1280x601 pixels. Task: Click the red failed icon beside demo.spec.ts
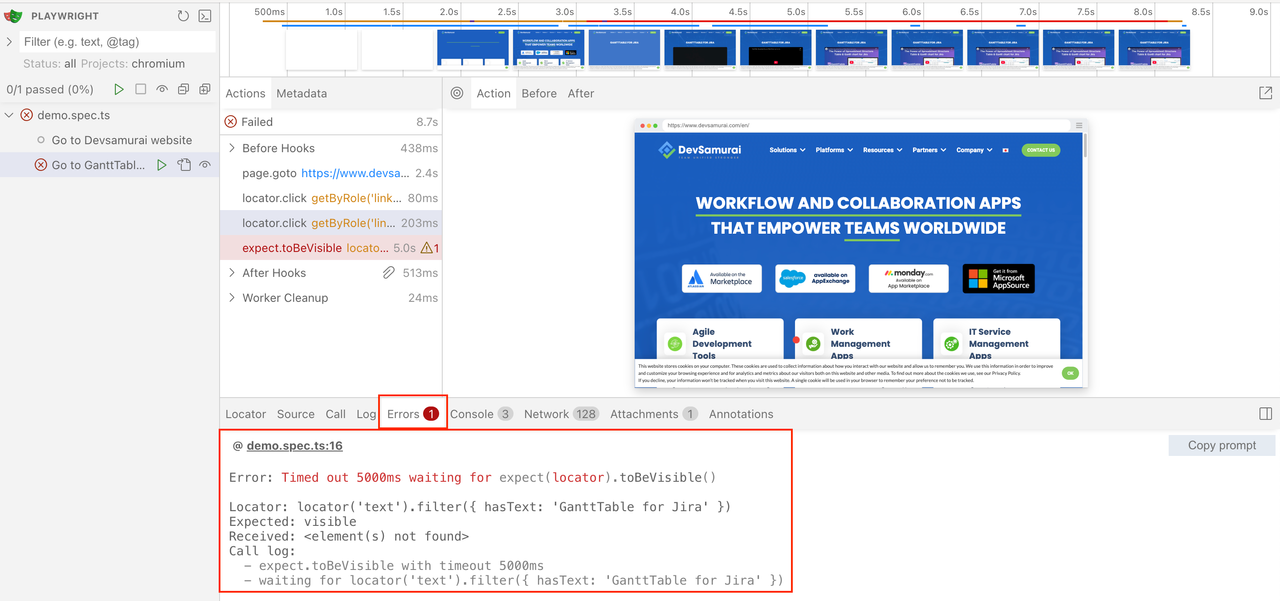[x=27, y=115]
